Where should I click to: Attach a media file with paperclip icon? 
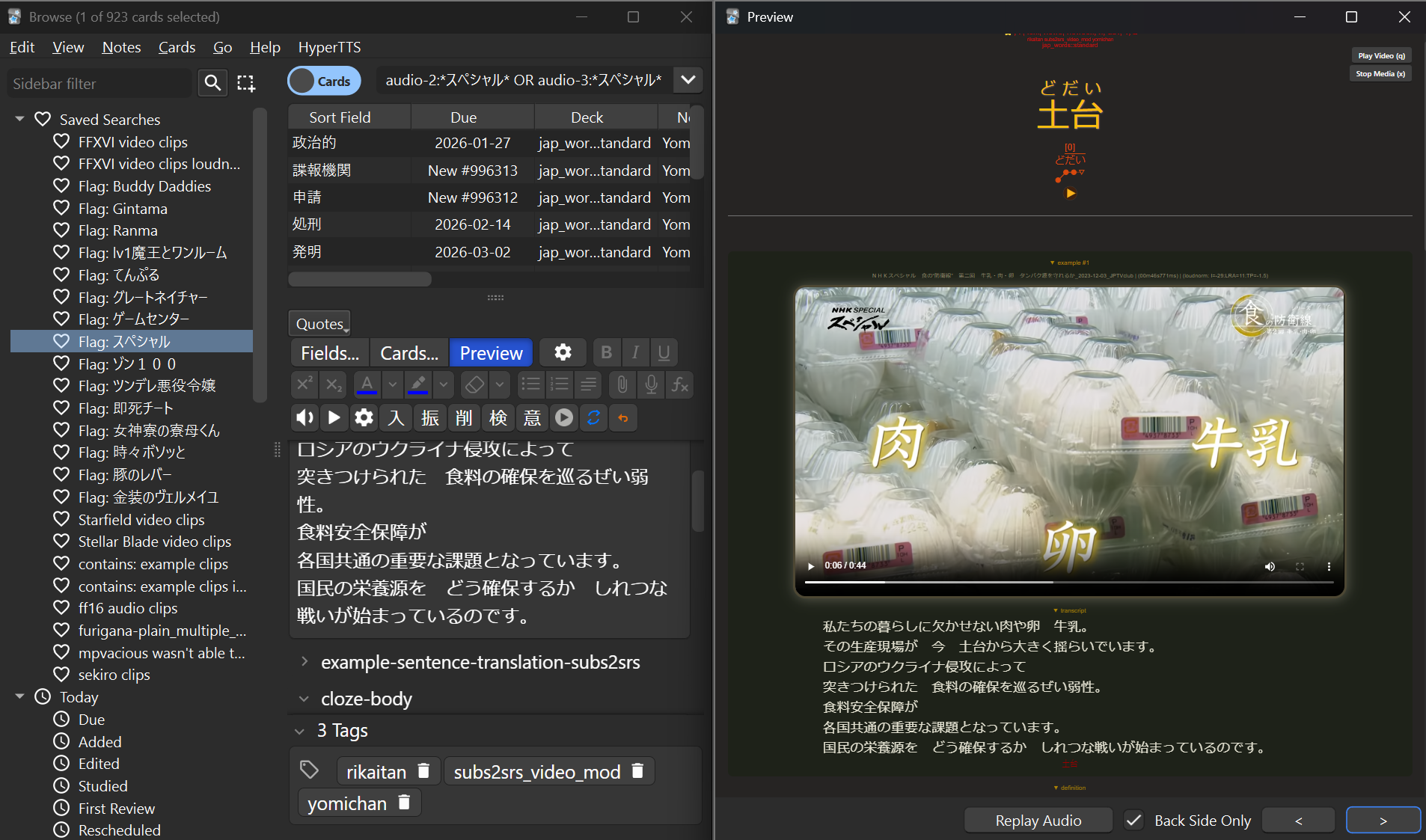(x=622, y=384)
